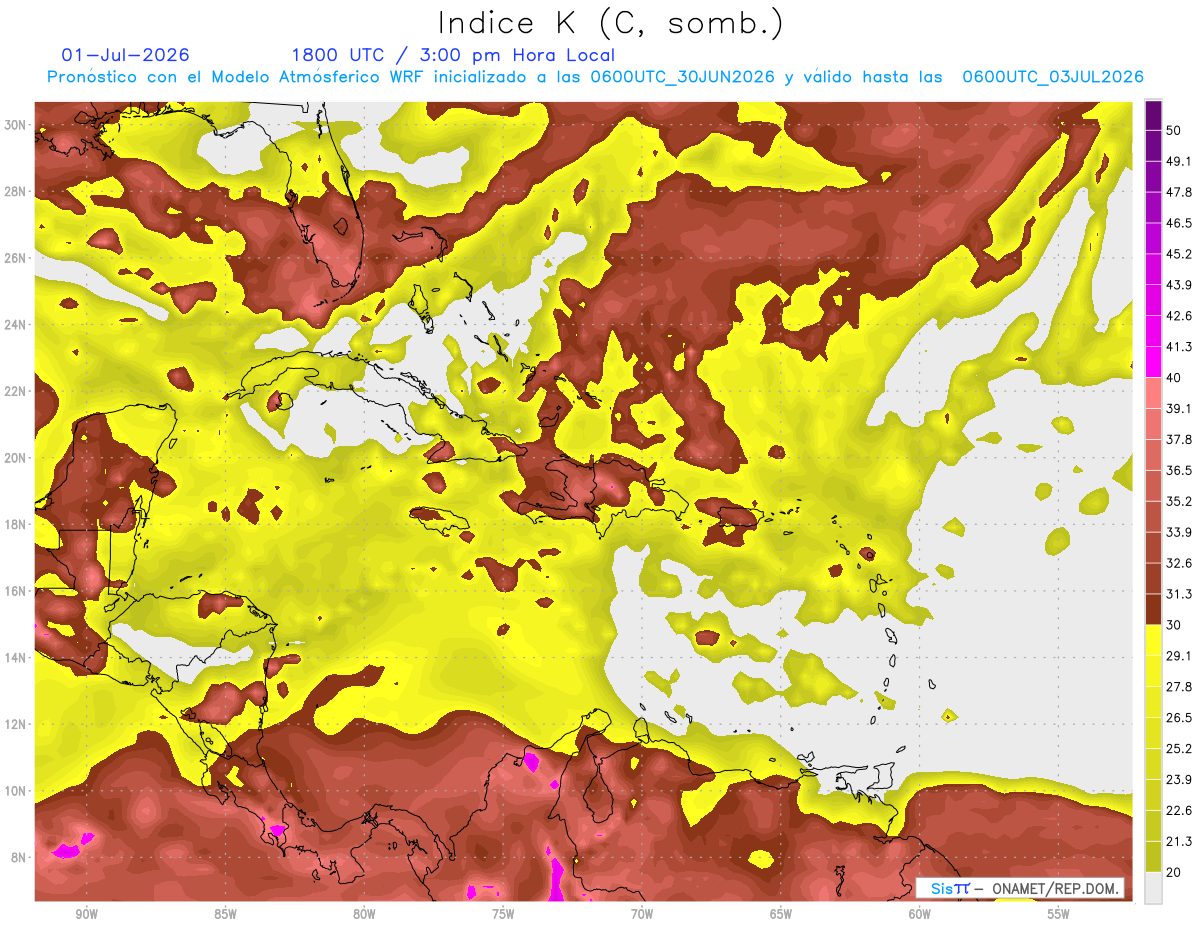Click "1800 UTC / 3:00 pm Hora Local"
Screen dimensions: 1200x927
(x=453, y=55)
